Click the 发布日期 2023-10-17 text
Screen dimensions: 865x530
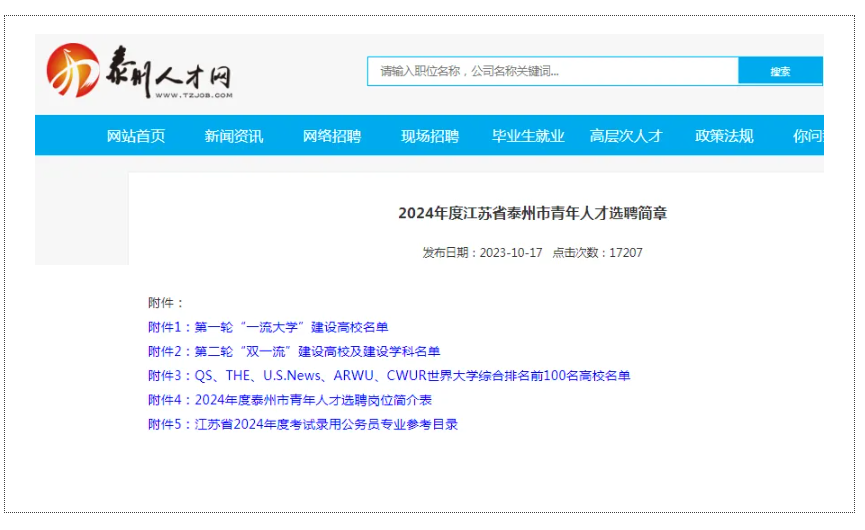tap(481, 253)
